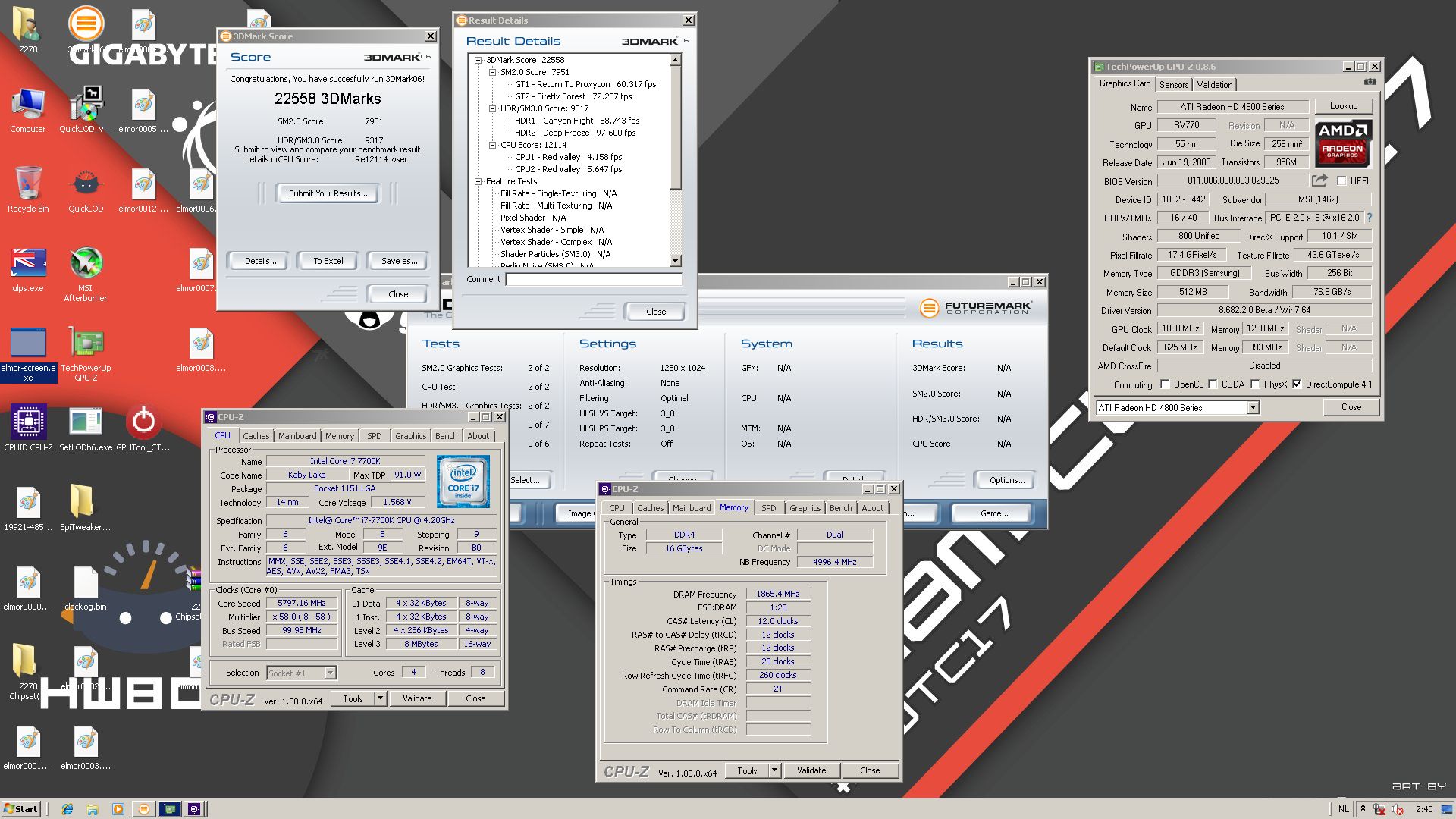This screenshot has height=819, width=1456.
Task: Open the Recycle Bin icon
Action: 28,190
